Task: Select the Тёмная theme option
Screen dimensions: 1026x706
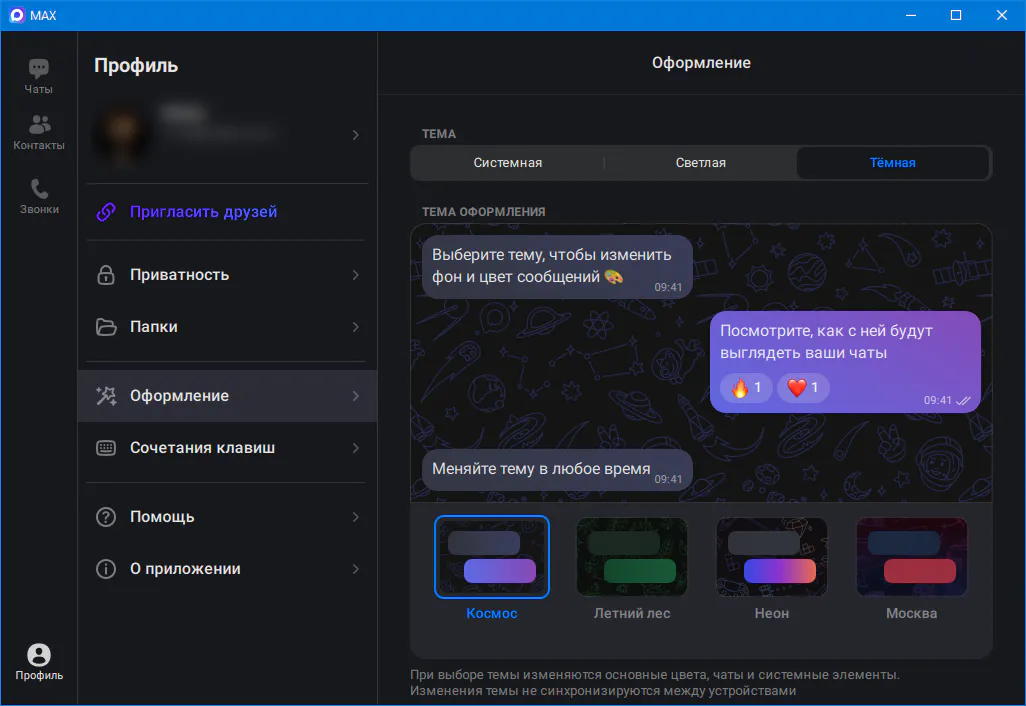Action: click(892, 163)
